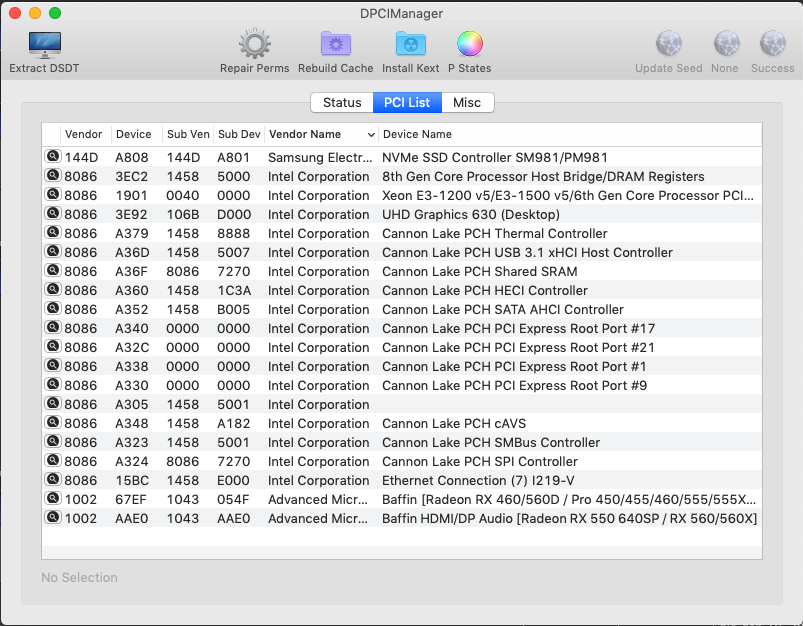Click sub vendor cell '106B'
The image size is (803, 626).
coord(183,214)
